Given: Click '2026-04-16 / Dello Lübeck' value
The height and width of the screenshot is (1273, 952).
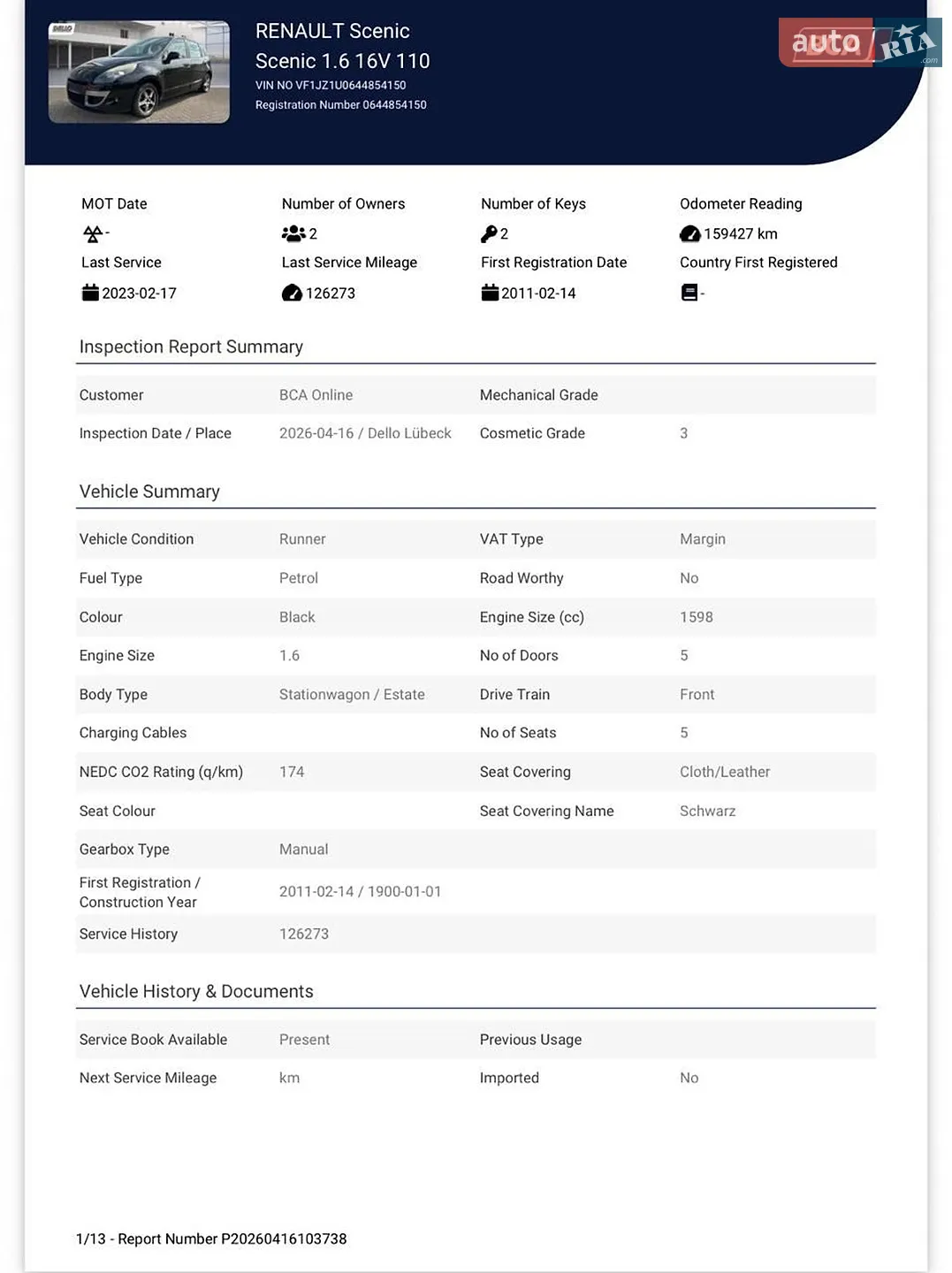Looking at the screenshot, I should click(365, 433).
